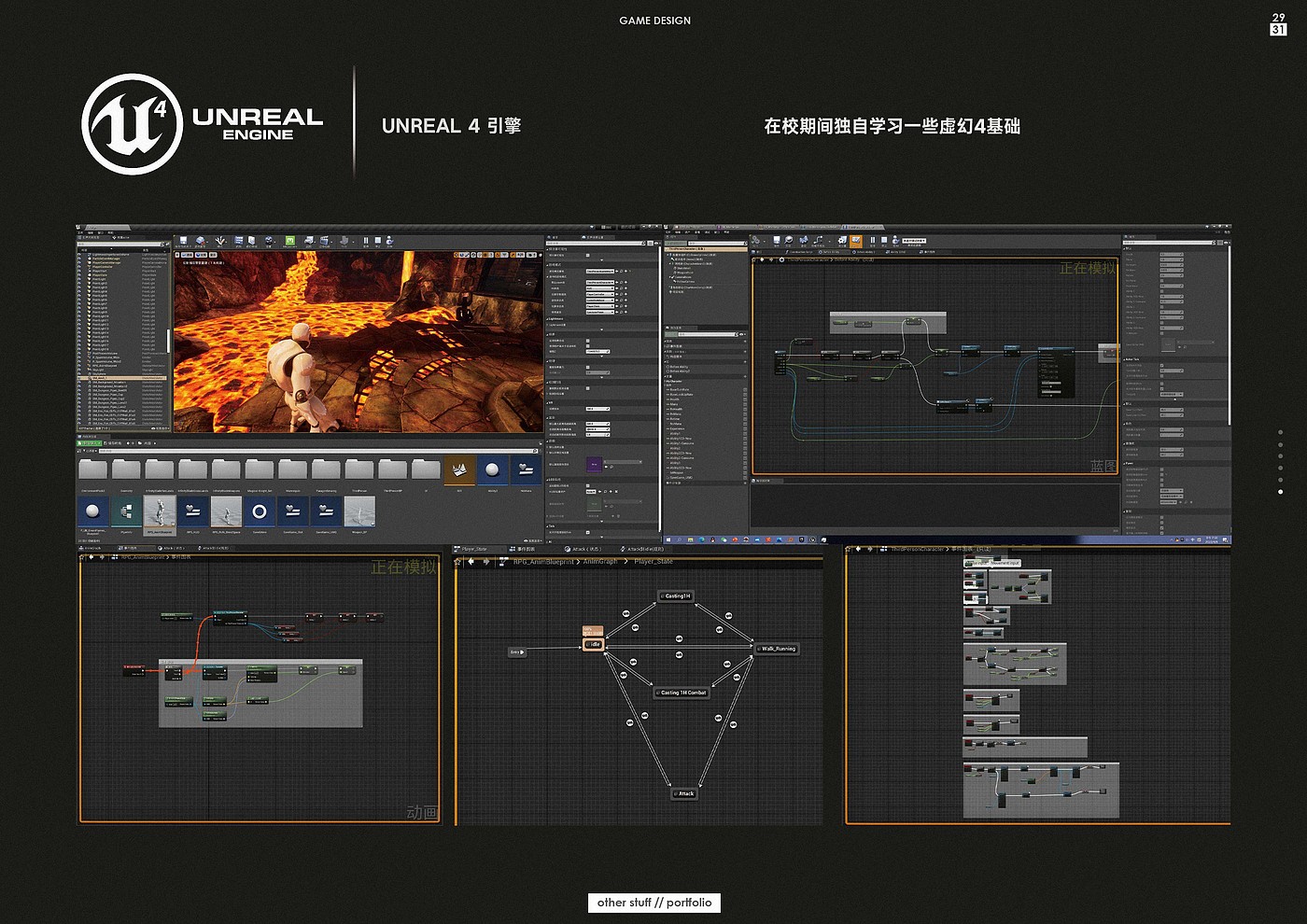The height and width of the screenshot is (924, 1307).
Task: Select the Idle state node
Action: [594, 644]
